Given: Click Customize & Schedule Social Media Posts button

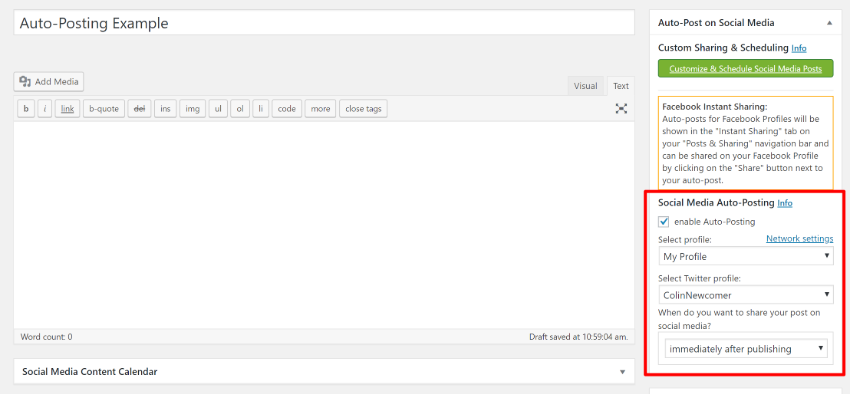Looking at the screenshot, I should [745, 69].
